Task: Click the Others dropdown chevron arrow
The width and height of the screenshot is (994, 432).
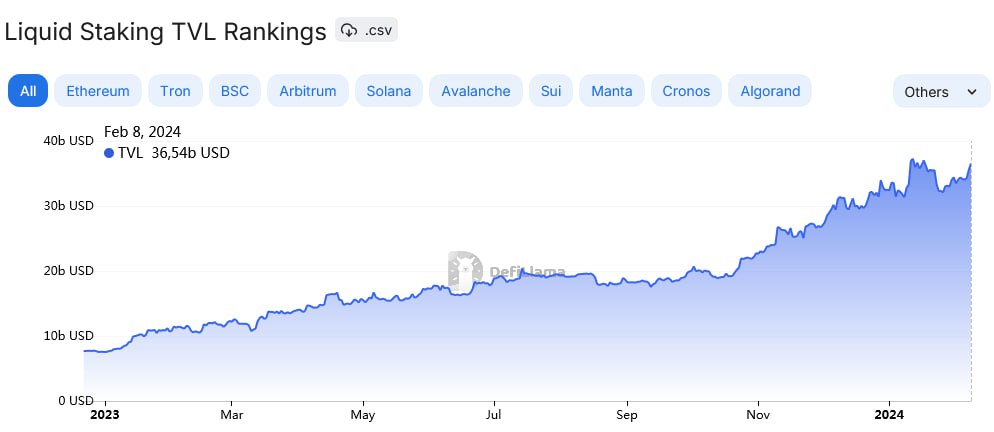Action: (972, 91)
